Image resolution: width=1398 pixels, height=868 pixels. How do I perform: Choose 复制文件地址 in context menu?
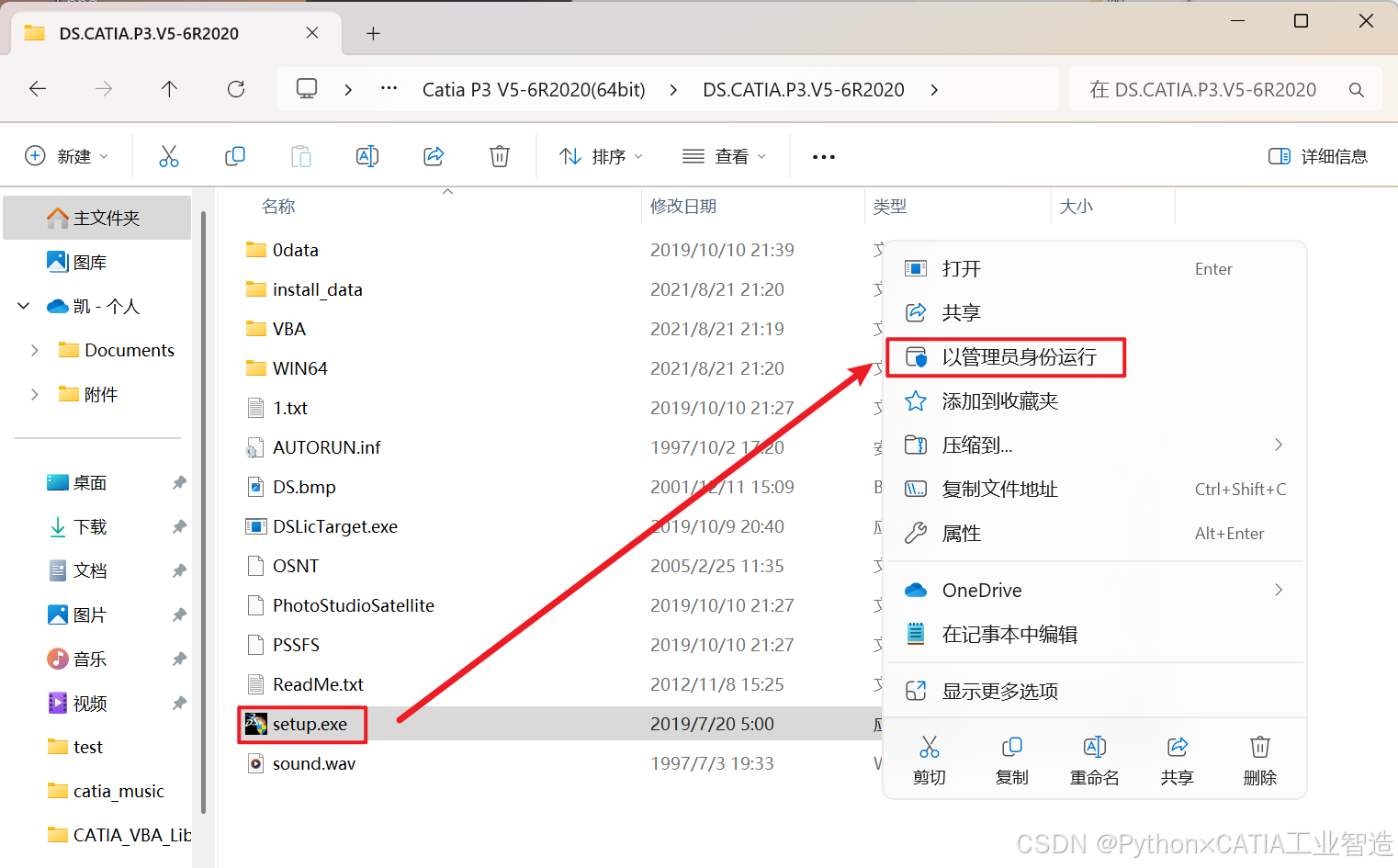point(1095,489)
